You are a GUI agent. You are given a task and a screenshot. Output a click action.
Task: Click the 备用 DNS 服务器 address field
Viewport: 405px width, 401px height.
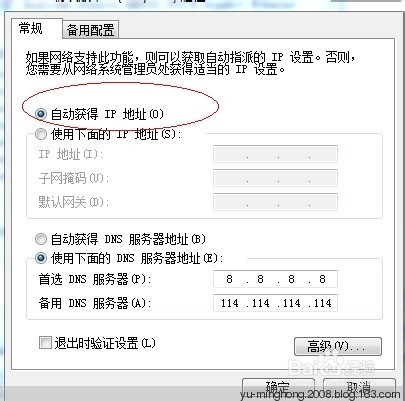click(275, 303)
